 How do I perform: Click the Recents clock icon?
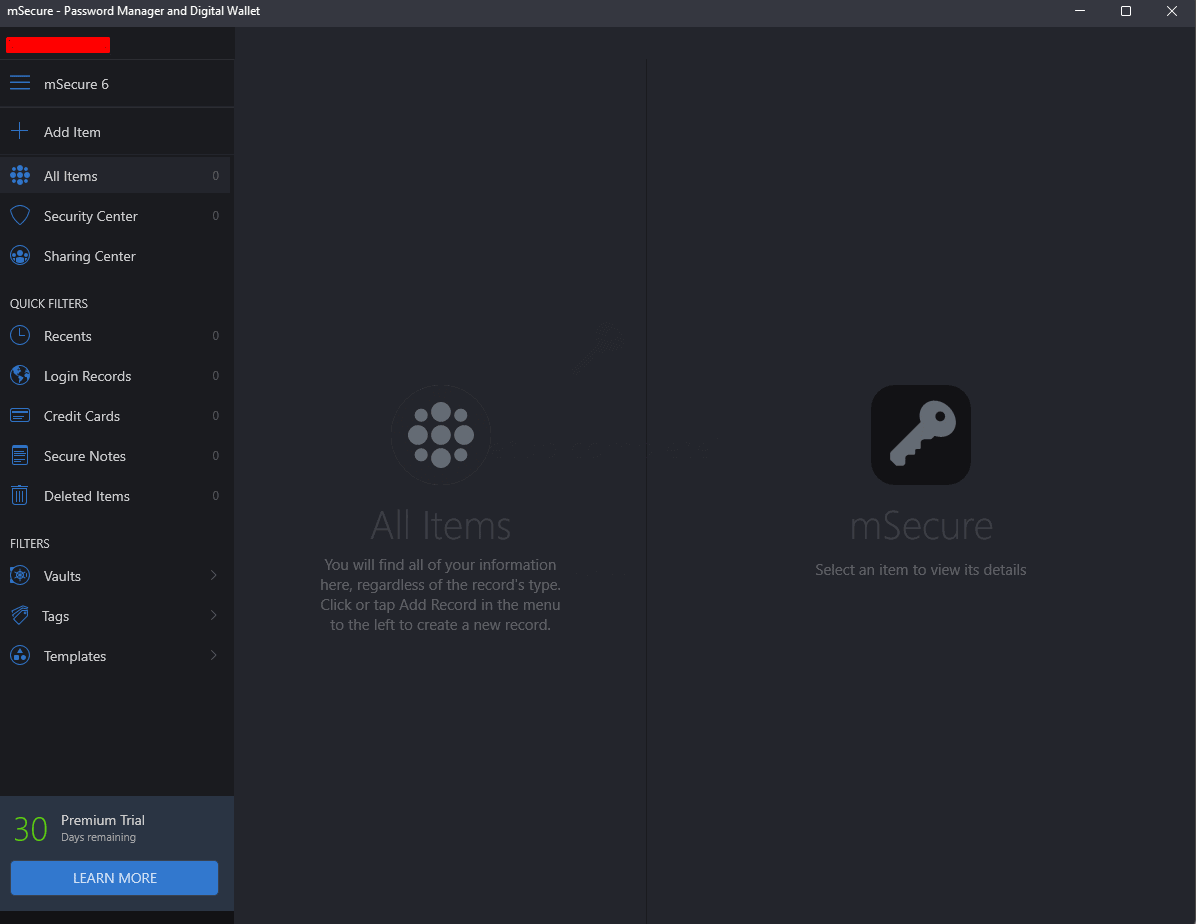pyautogui.click(x=20, y=336)
